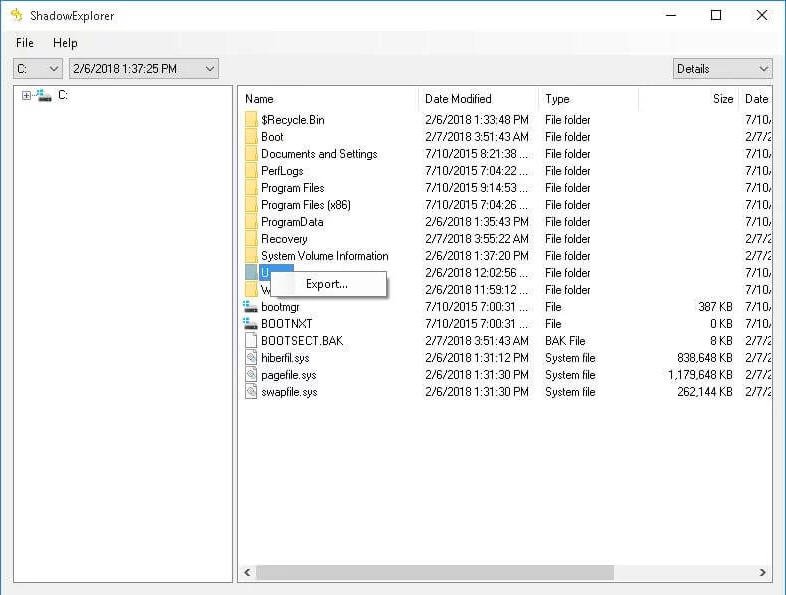
Task: Select the ProgramData folder name
Action: pyautogui.click(x=292, y=222)
